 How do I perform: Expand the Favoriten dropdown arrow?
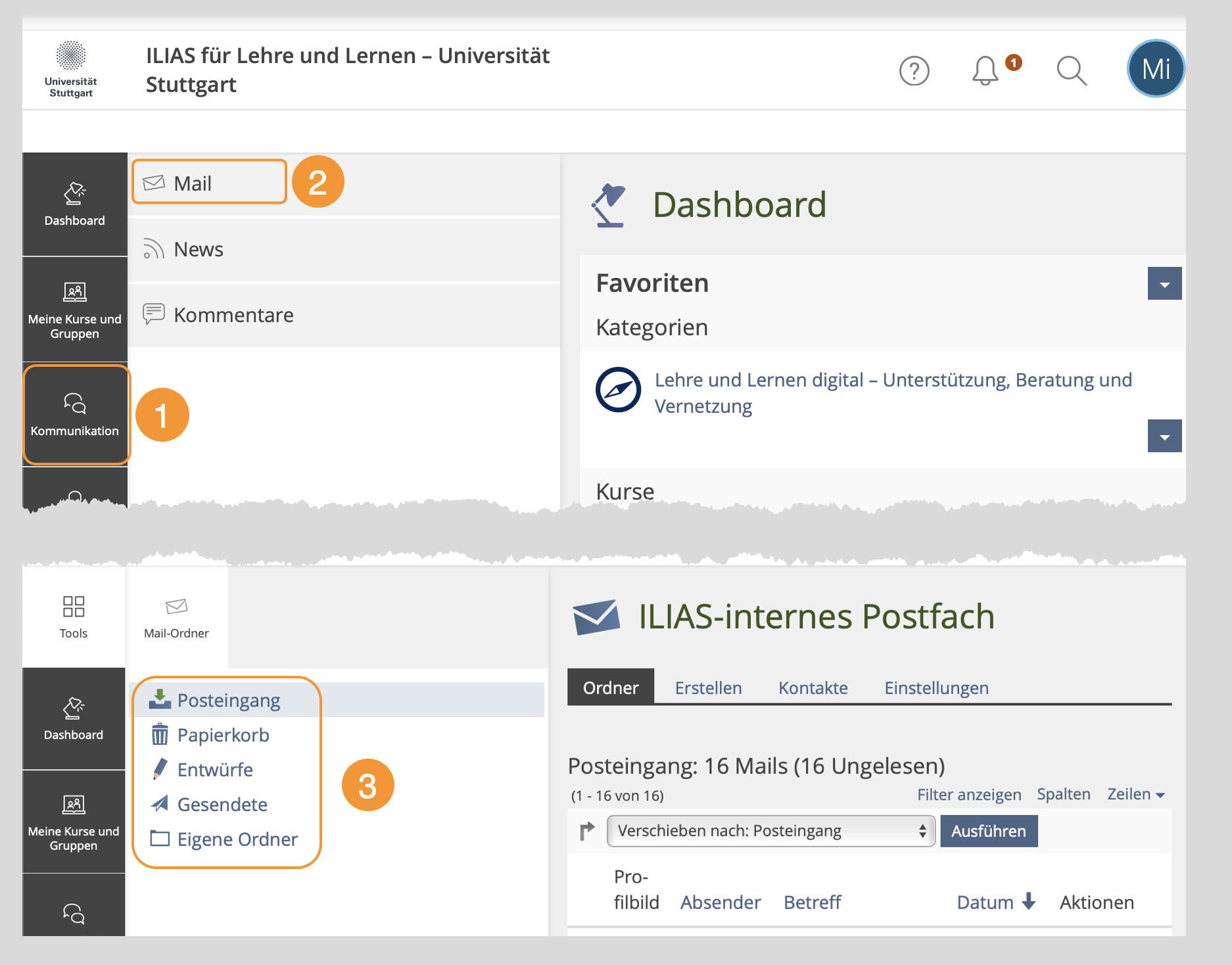(x=1164, y=283)
